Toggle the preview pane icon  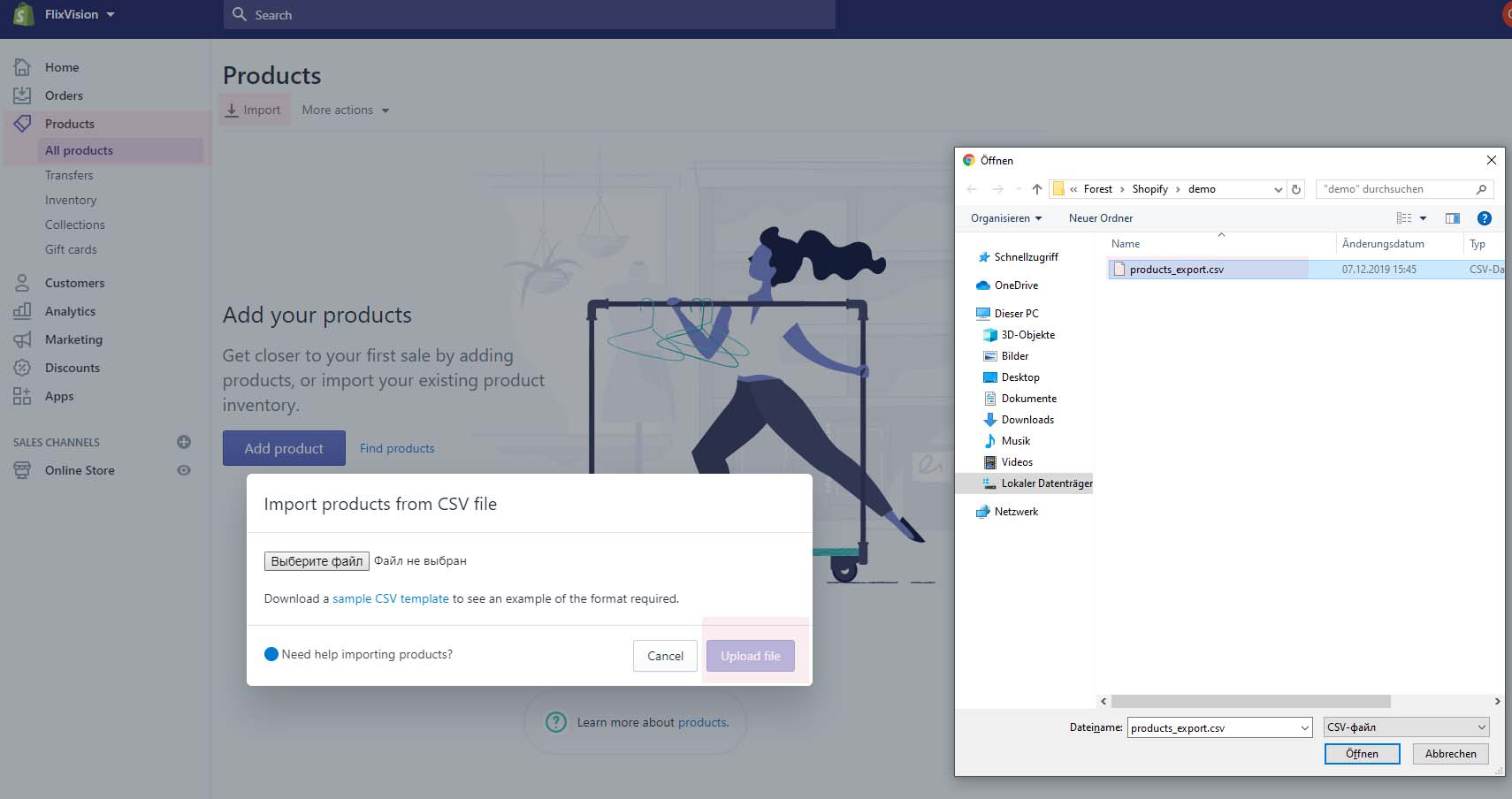point(1452,218)
